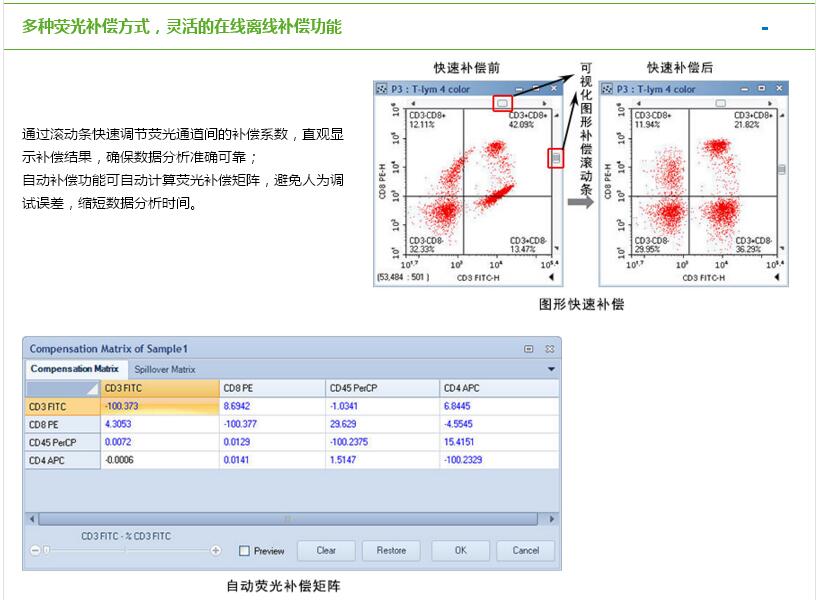Image resolution: width=819 pixels, height=600 pixels.
Task: Minimize the 快速补偿后 plot window
Action: click(744, 89)
